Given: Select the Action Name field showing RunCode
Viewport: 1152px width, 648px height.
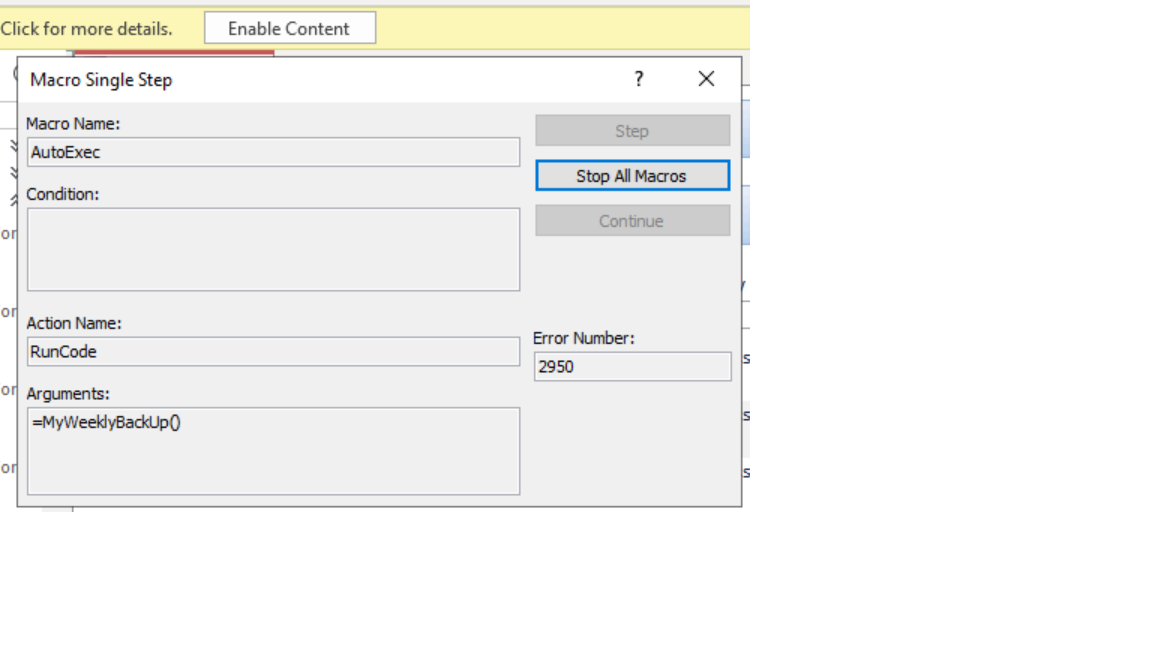Looking at the screenshot, I should pos(273,352).
